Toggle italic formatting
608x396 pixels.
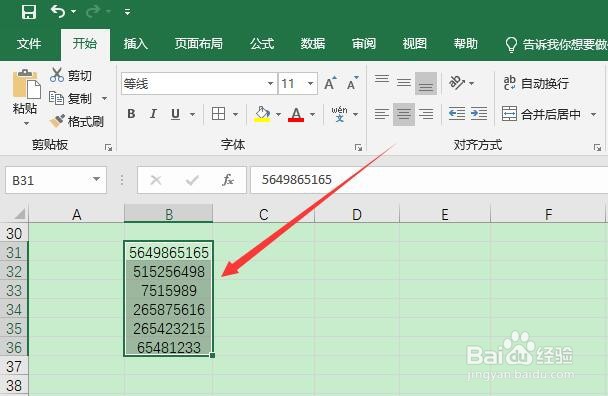[153, 114]
